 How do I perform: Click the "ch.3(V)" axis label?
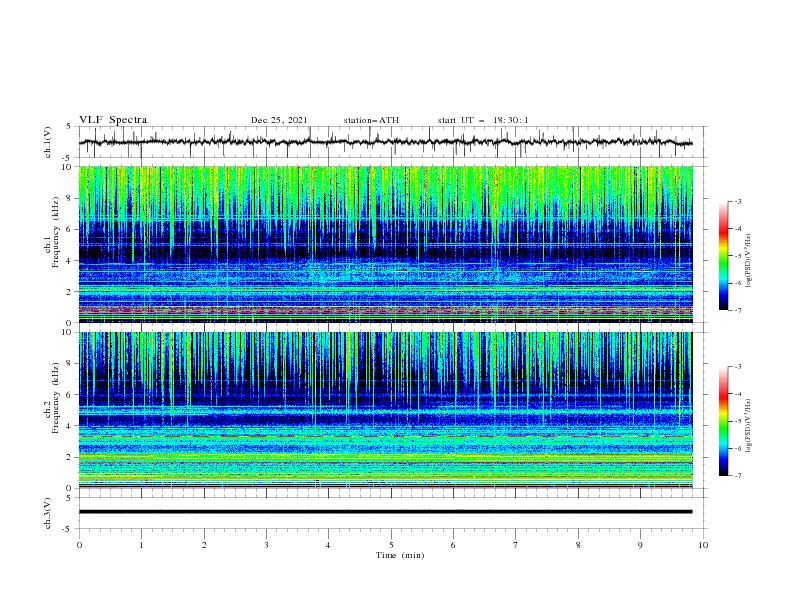(48, 513)
